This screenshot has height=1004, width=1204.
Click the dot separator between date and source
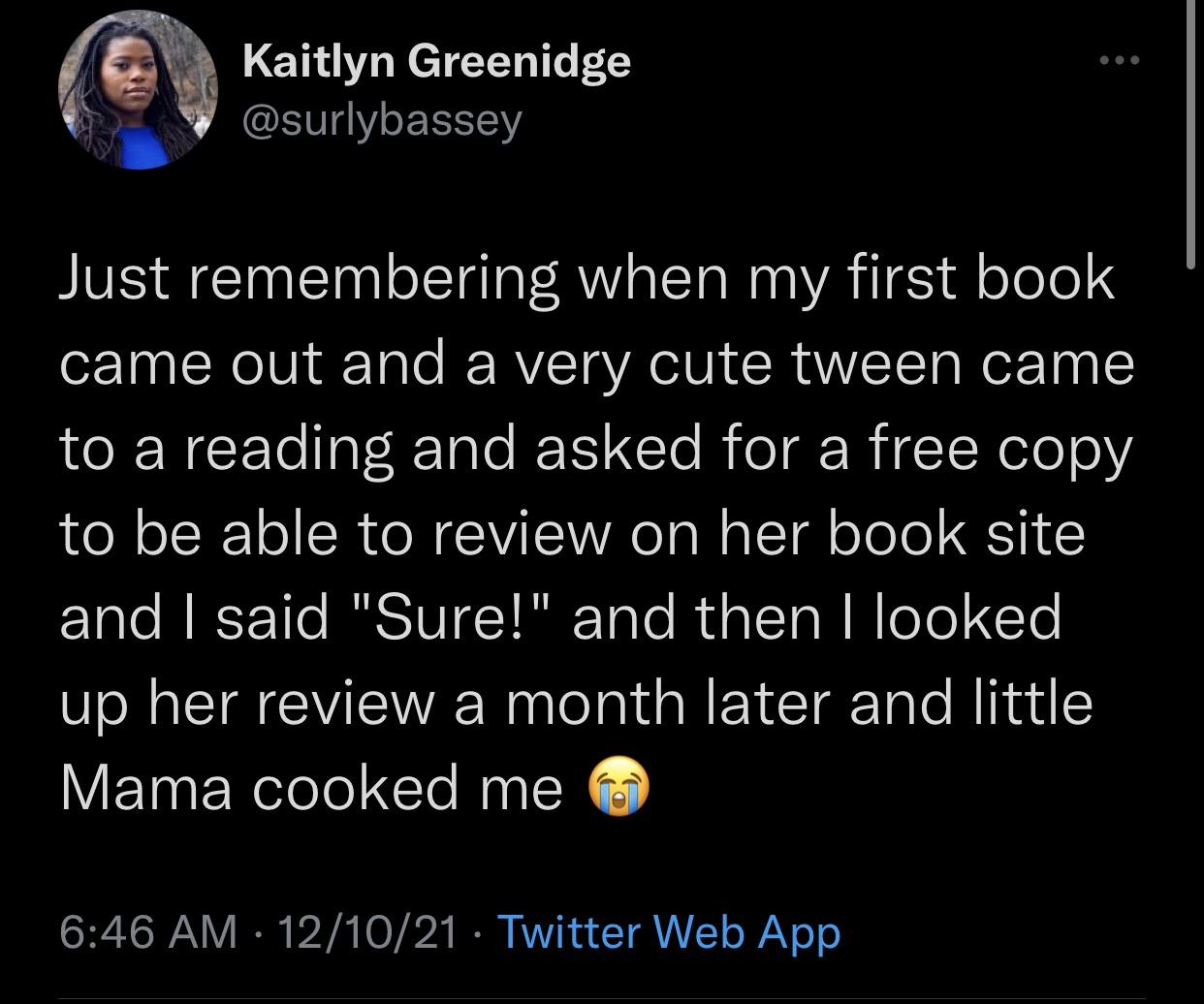tap(478, 931)
